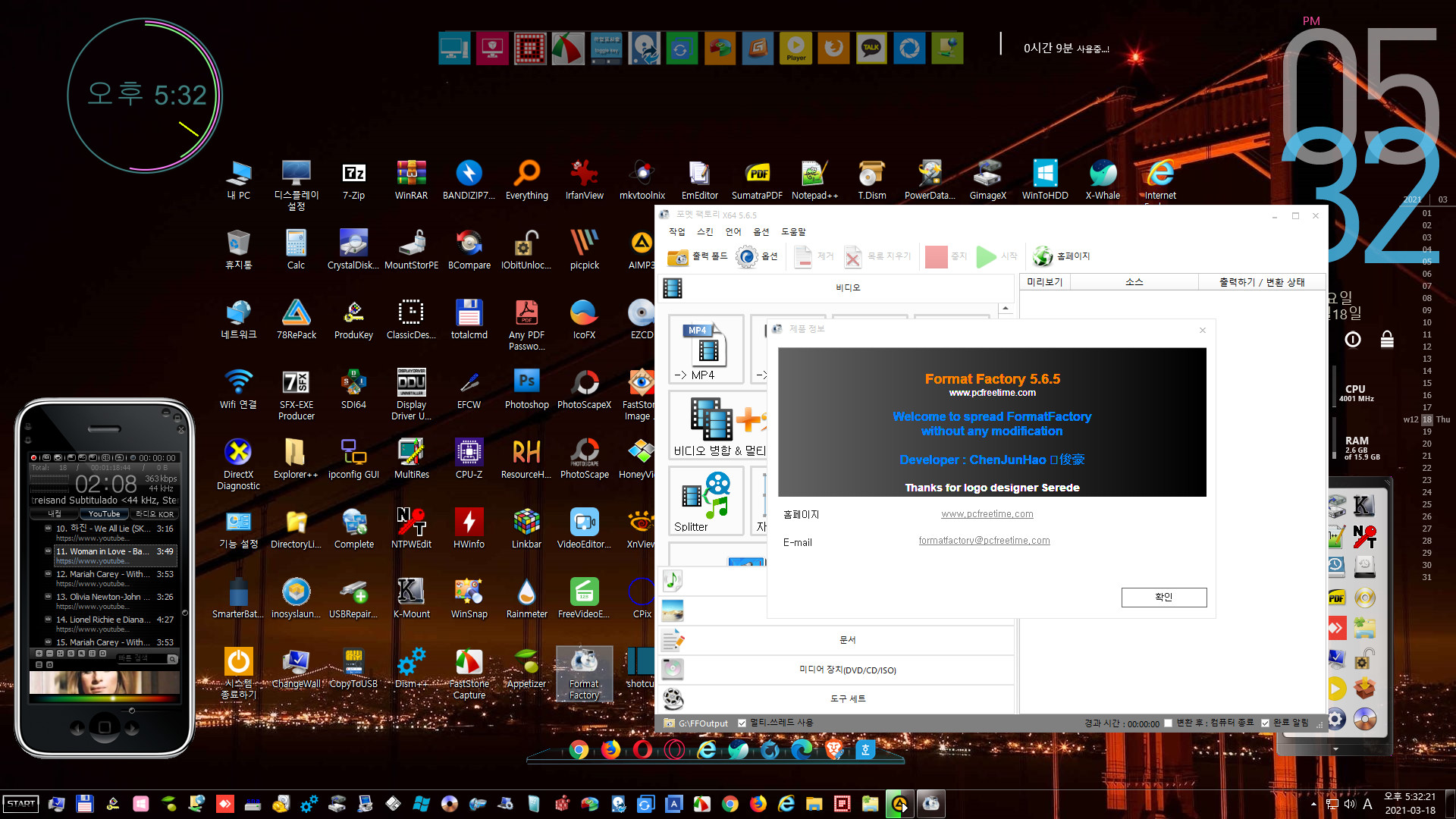Open the Rainmeter desktop icon
The image size is (1456, 819).
click(x=527, y=599)
